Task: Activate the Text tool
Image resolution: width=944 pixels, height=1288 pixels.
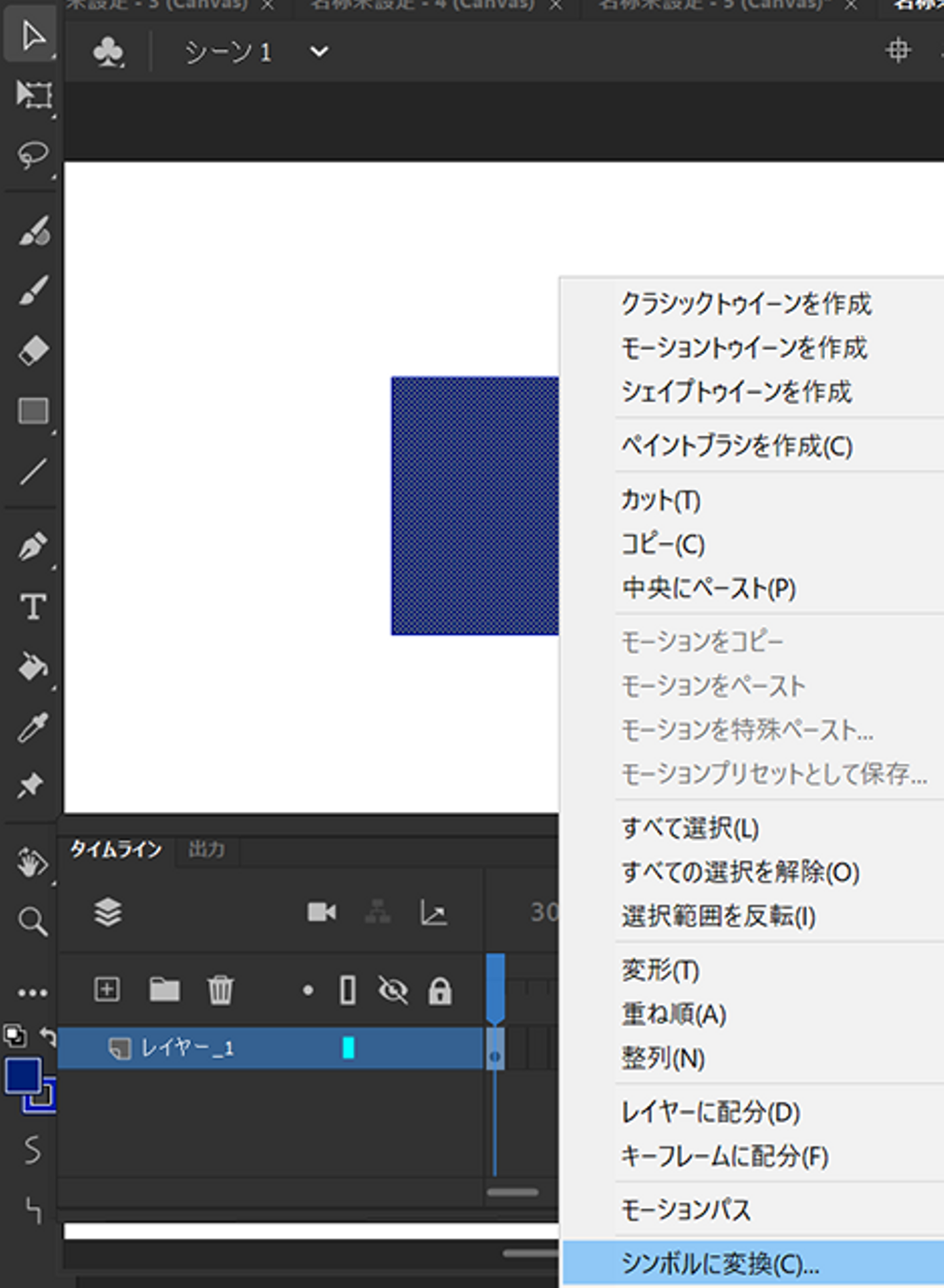Action: pyautogui.click(x=33, y=607)
